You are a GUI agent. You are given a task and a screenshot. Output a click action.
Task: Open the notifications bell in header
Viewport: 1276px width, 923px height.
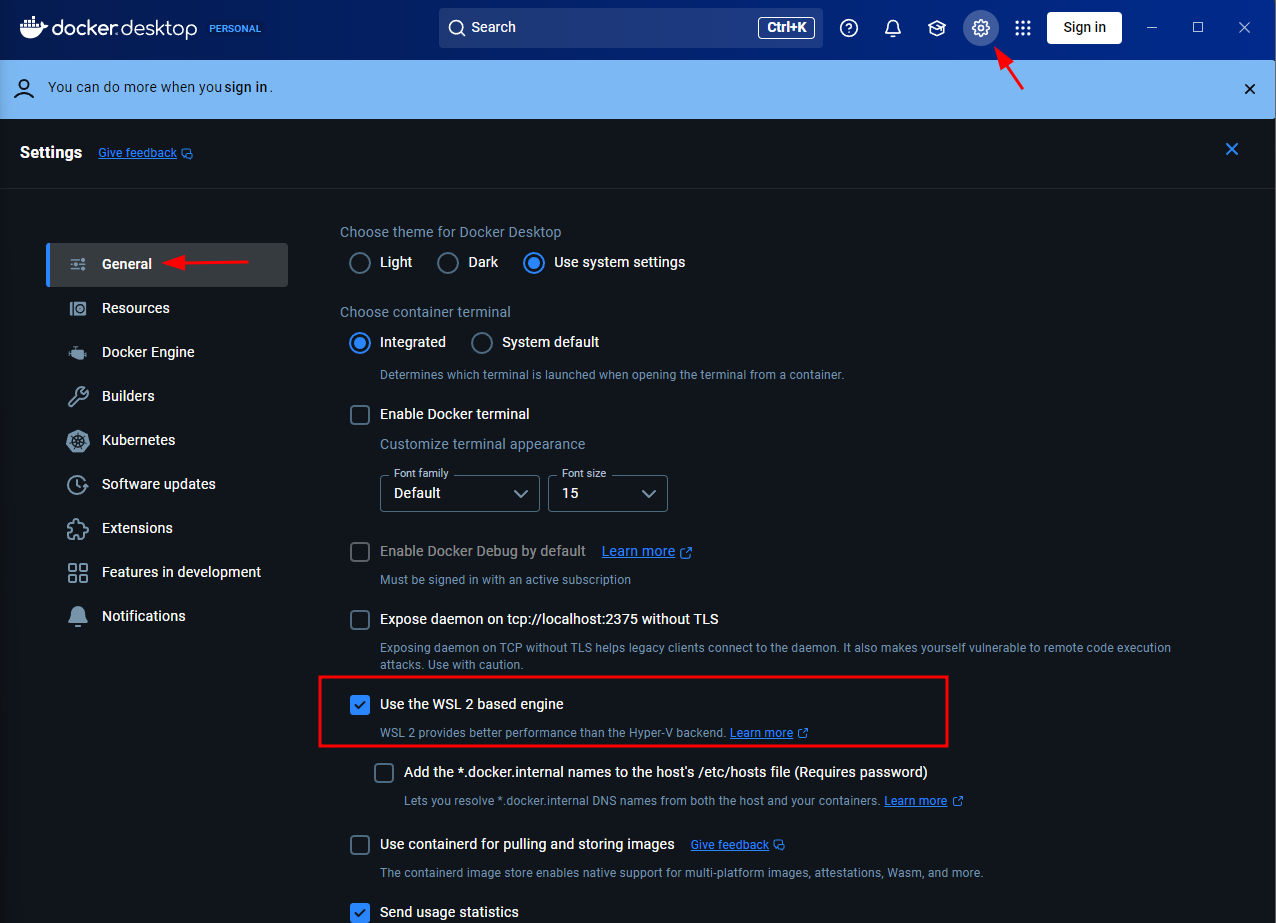pos(893,28)
